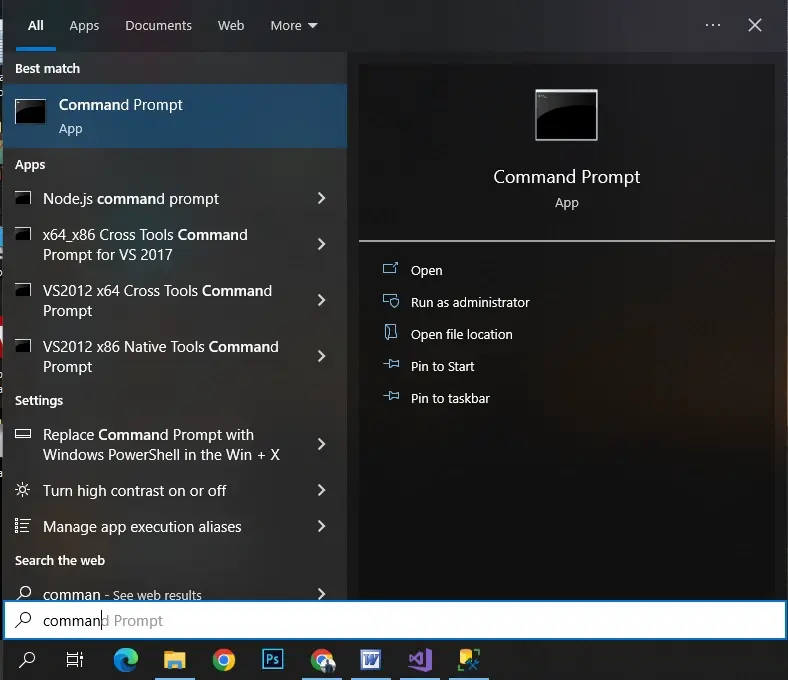The image size is (788, 680).
Task: Open the three-dot options menu
Action: [x=713, y=25]
